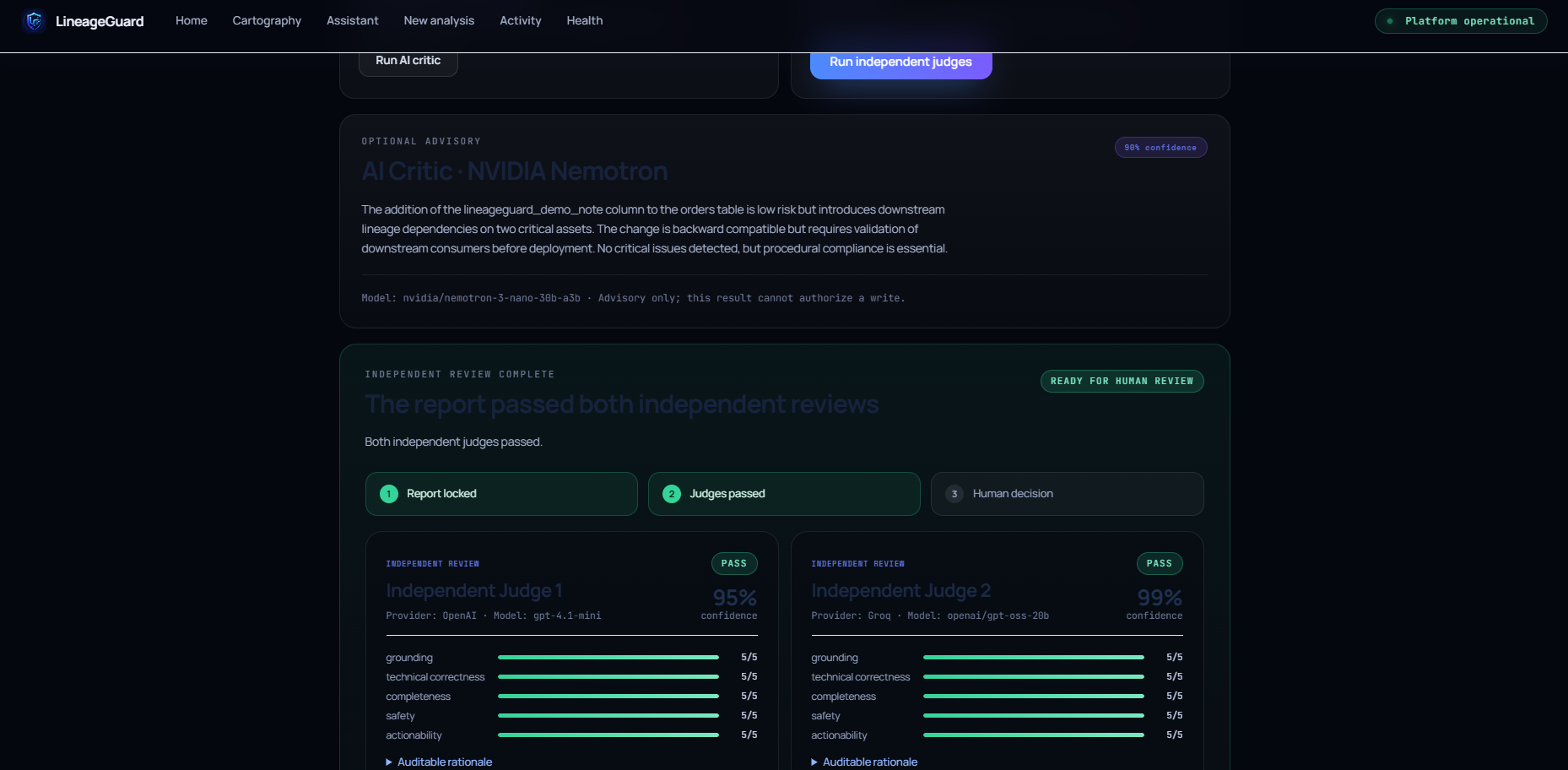Click Judge 1 actionability 5/5 score
The image size is (1568, 770).
(x=749, y=735)
